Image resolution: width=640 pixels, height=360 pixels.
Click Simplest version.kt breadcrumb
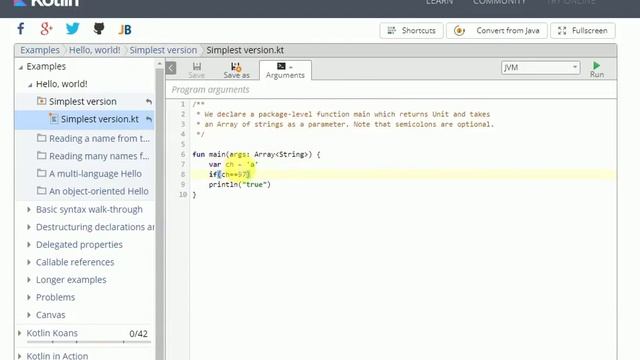coord(245,50)
